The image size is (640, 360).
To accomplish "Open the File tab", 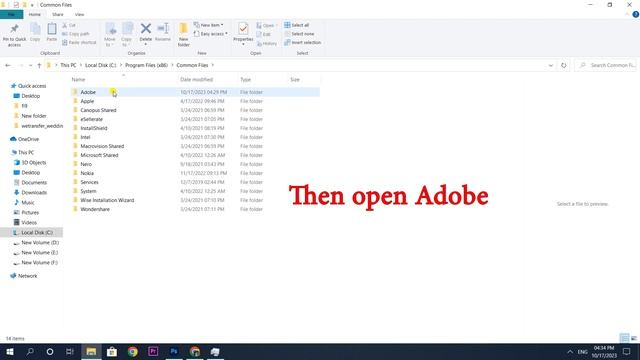I will pyautogui.click(x=11, y=14).
